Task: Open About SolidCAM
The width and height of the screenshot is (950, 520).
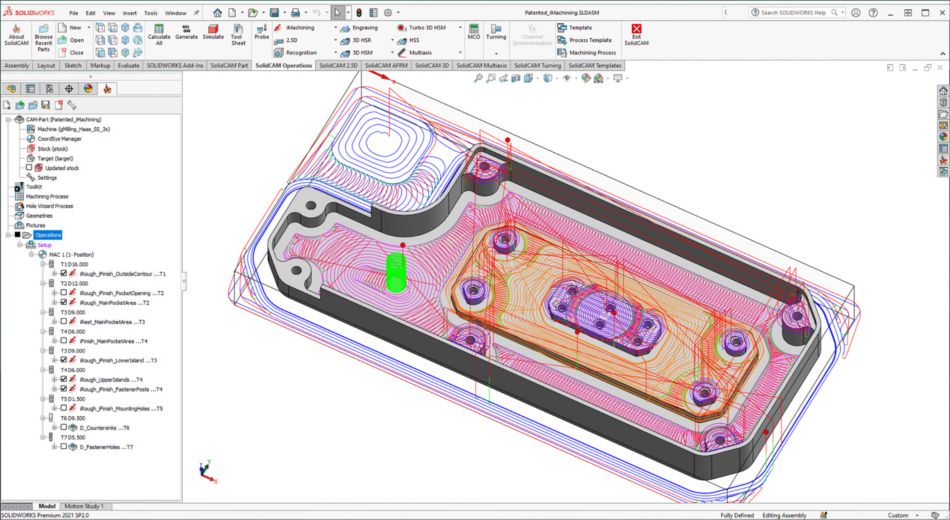Action: pyautogui.click(x=16, y=35)
